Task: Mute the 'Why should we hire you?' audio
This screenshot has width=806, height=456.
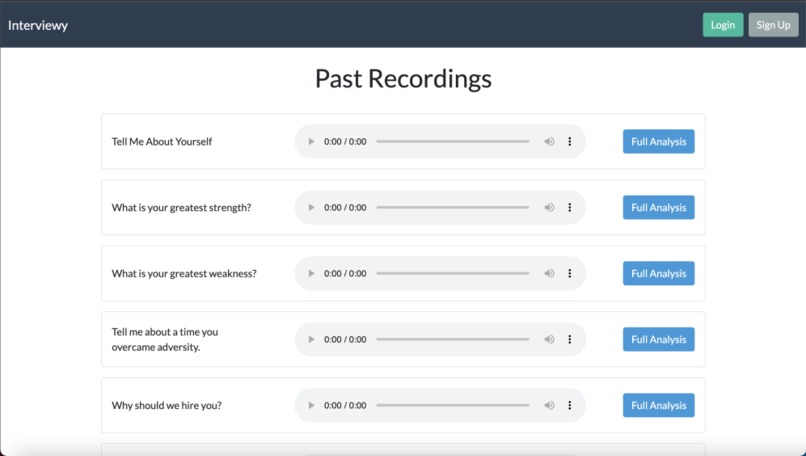Action: [549, 405]
